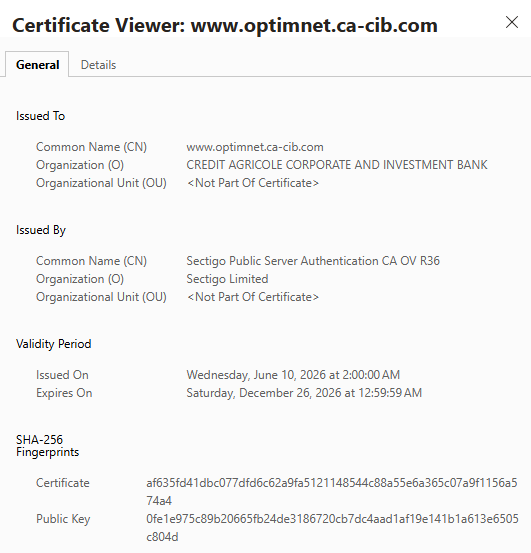Click the Issued By section heading
Image resolution: width=531 pixels, height=553 pixels.
pyautogui.click(x=41, y=230)
